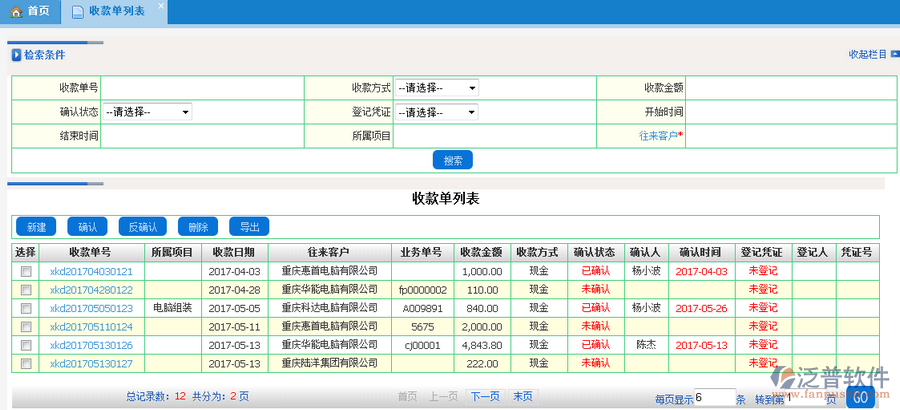Image resolution: width=900 pixels, height=410 pixels.
Task: Go to 下一页 in pagination
Action: point(485,396)
